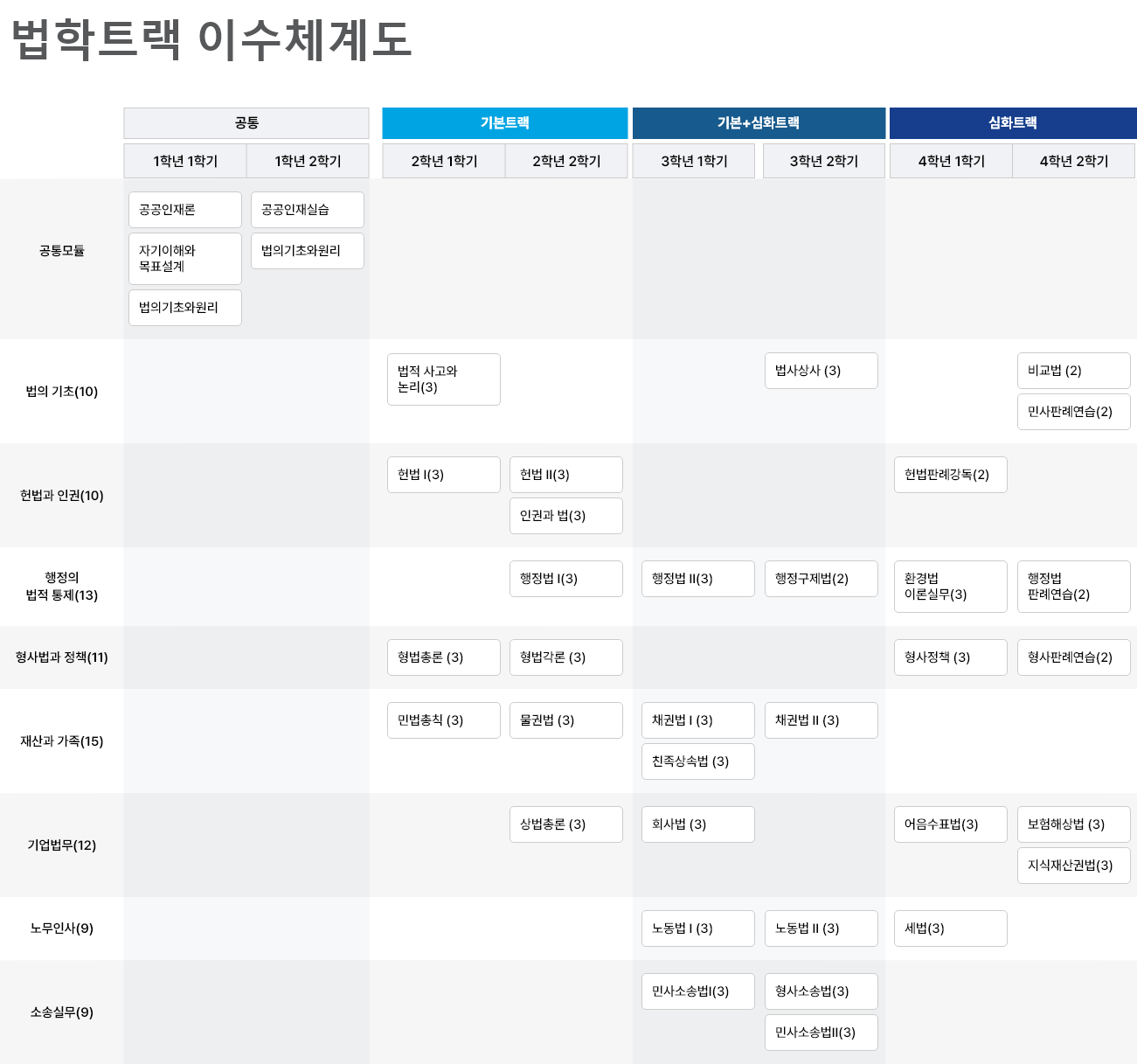Select the 인권과 법(3) course
Viewport: 1137px width, 1064px height.
[x=566, y=516]
